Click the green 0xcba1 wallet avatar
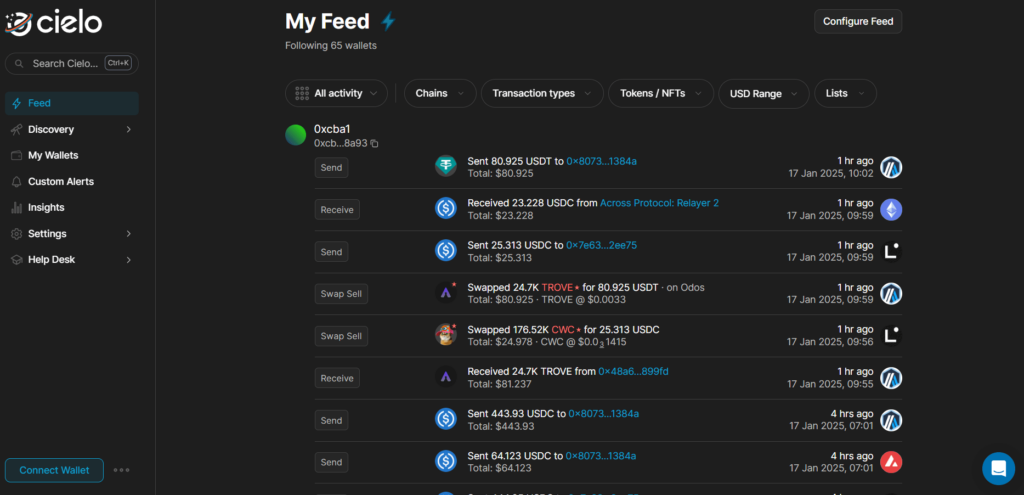1024x495 pixels. coord(296,135)
